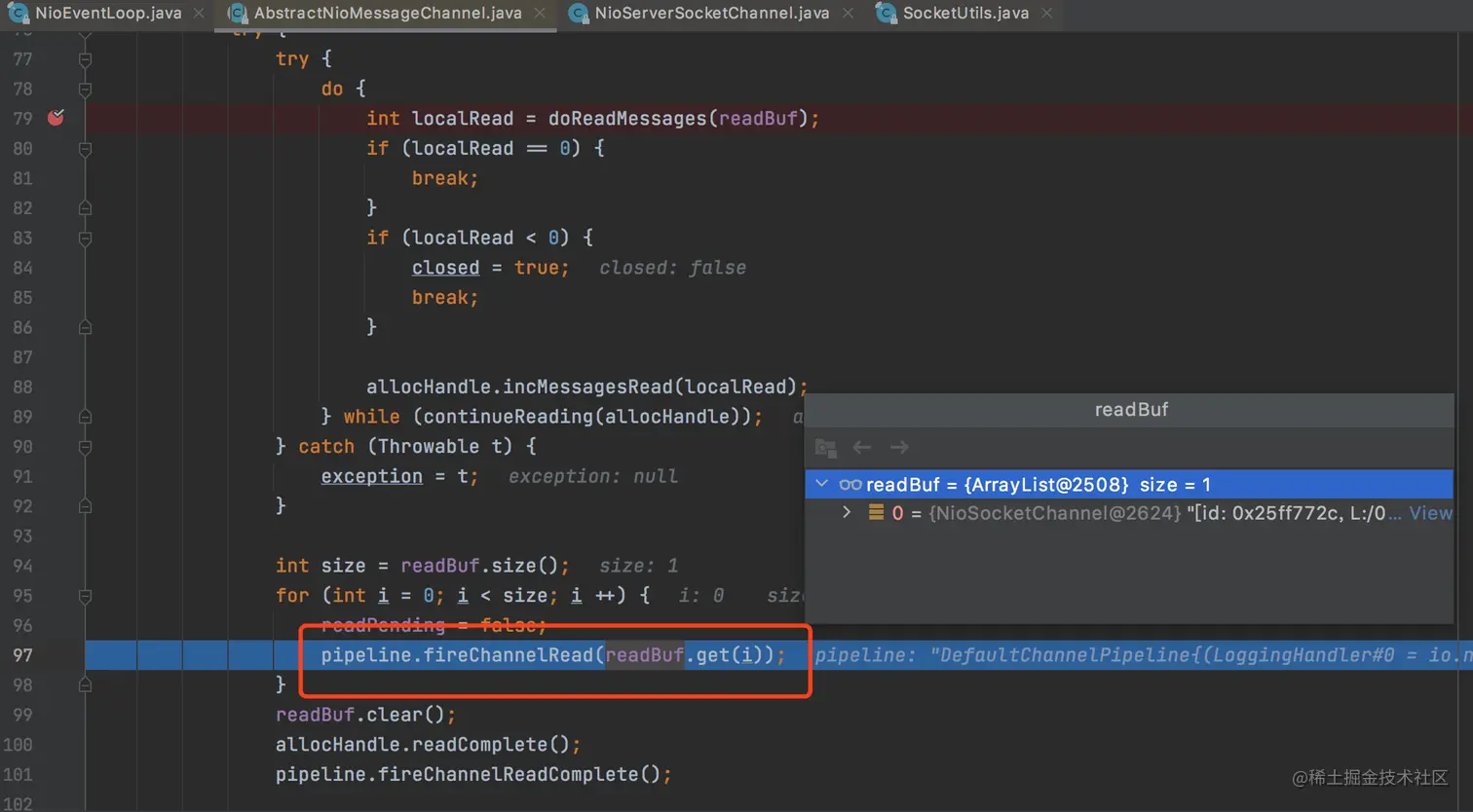Click 'break;' on line 85
Viewport: 1473px width, 812px height.
(x=445, y=298)
